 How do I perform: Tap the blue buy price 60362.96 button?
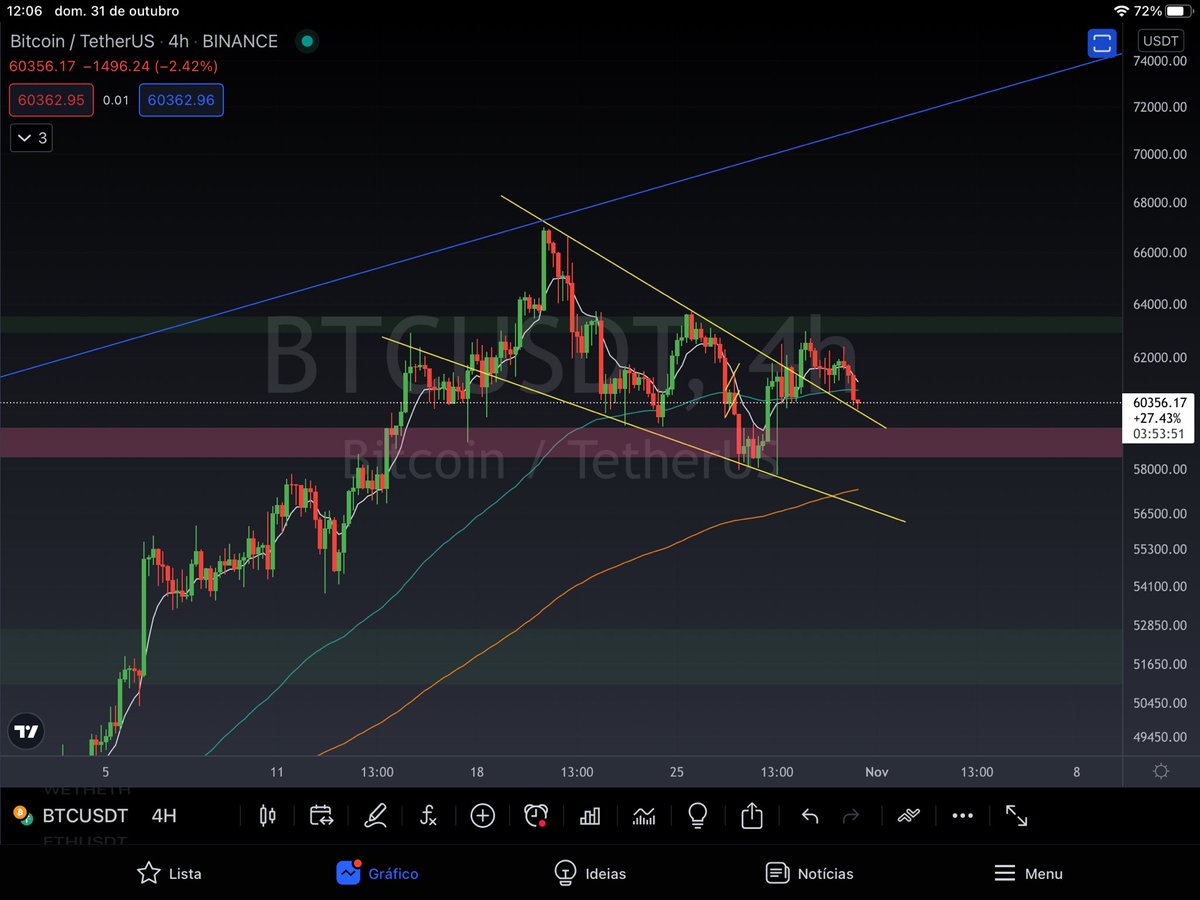pyautogui.click(x=181, y=100)
